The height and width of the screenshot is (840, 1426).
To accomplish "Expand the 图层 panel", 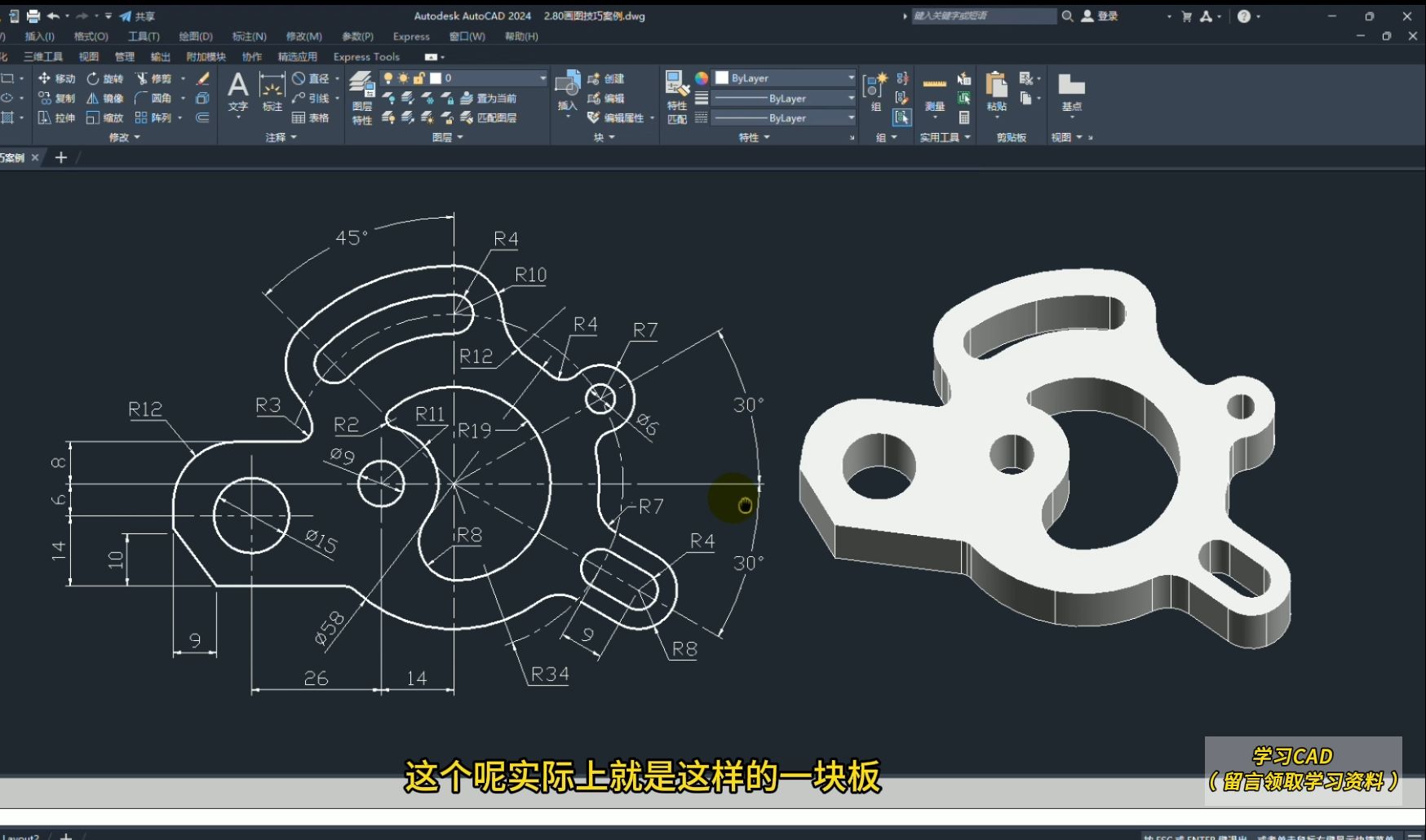I will [447, 137].
